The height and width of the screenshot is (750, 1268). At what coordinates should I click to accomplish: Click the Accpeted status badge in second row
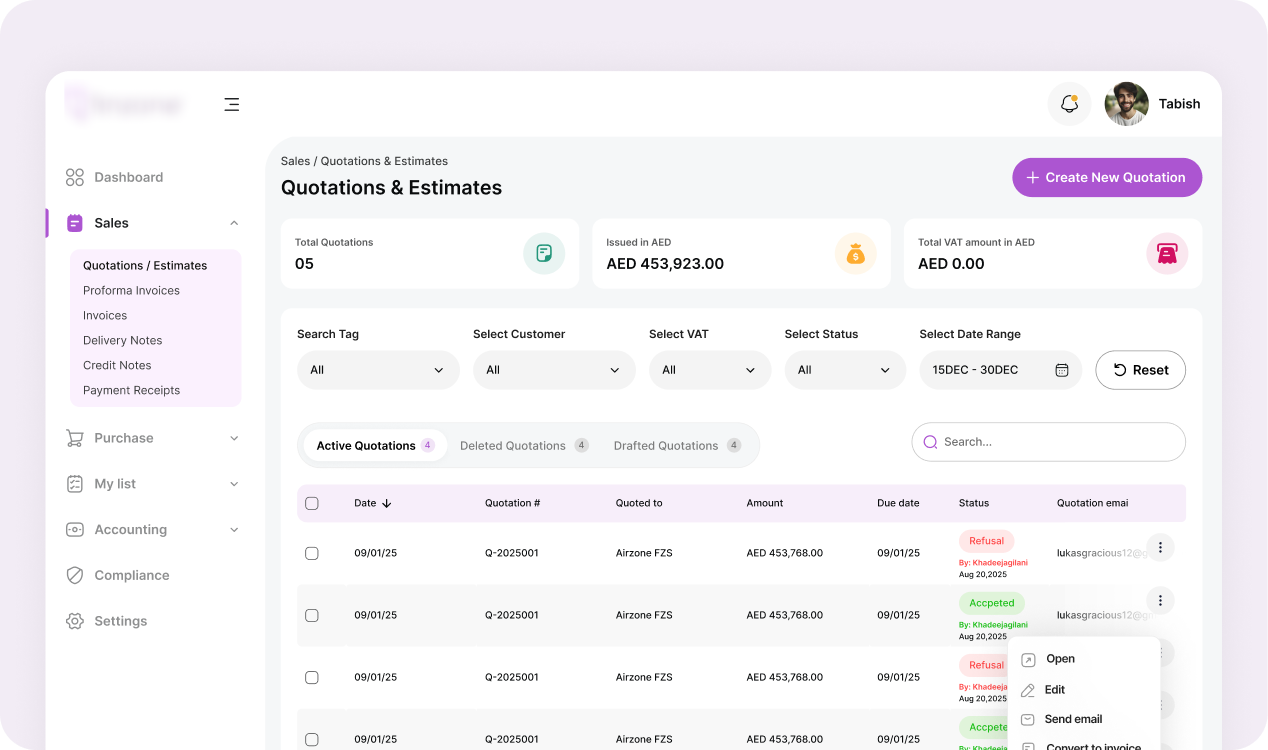(992, 603)
